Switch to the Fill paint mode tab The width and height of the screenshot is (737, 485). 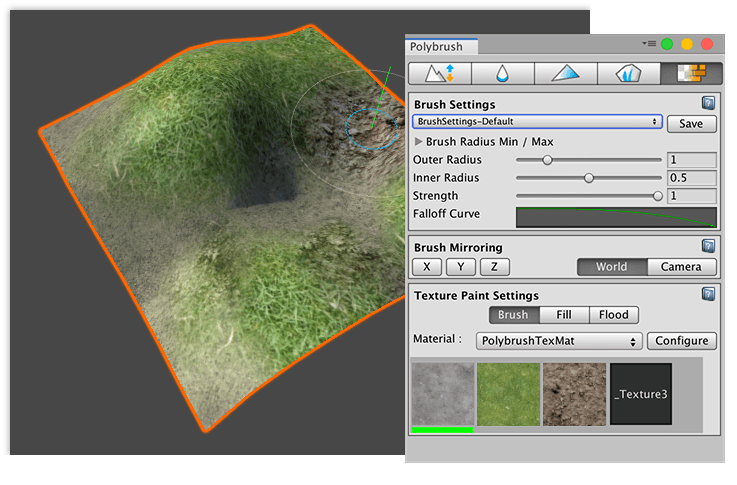tap(563, 315)
